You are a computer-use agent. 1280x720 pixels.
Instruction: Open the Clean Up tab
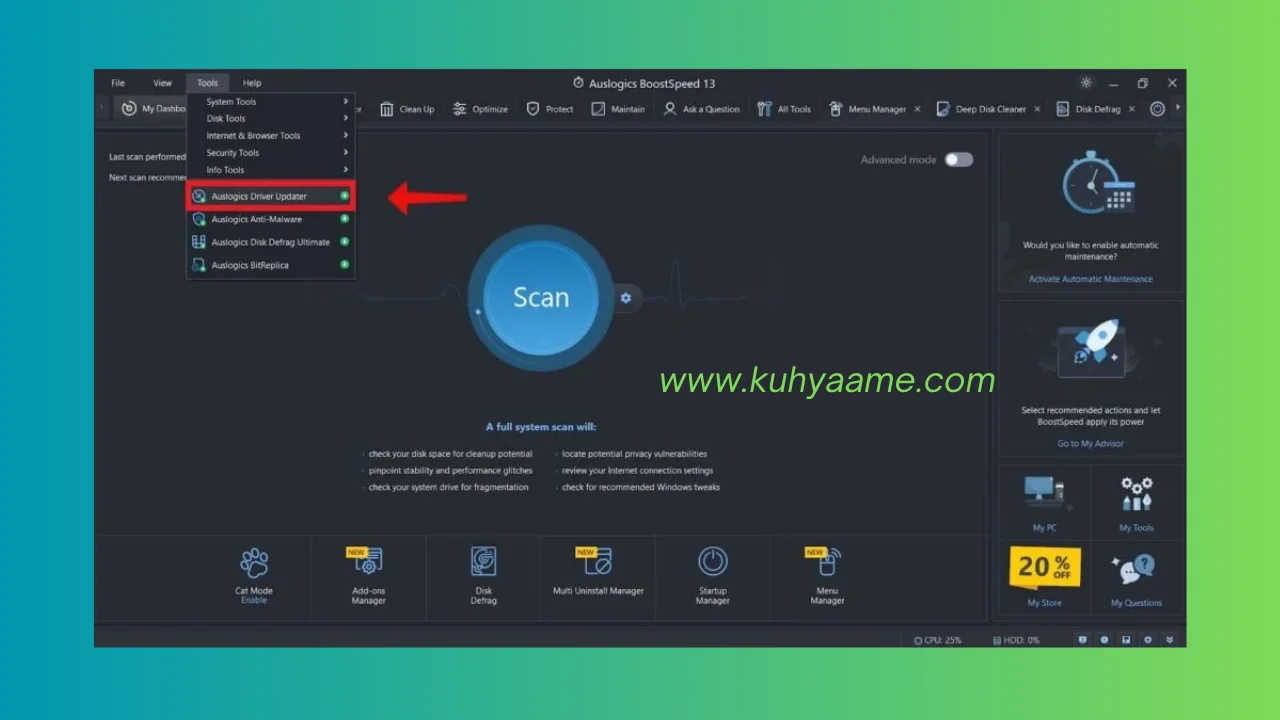tap(407, 109)
